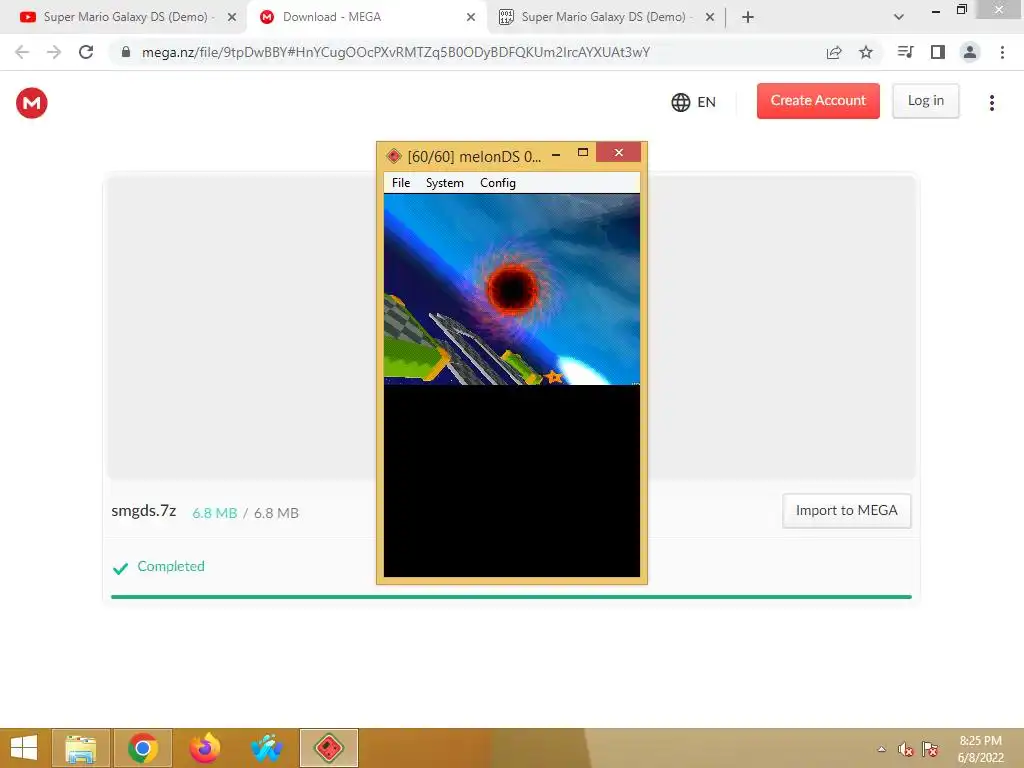Close the Download - MEGA tab
Image resolution: width=1024 pixels, height=768 pixels.
(x=471, y=17)
